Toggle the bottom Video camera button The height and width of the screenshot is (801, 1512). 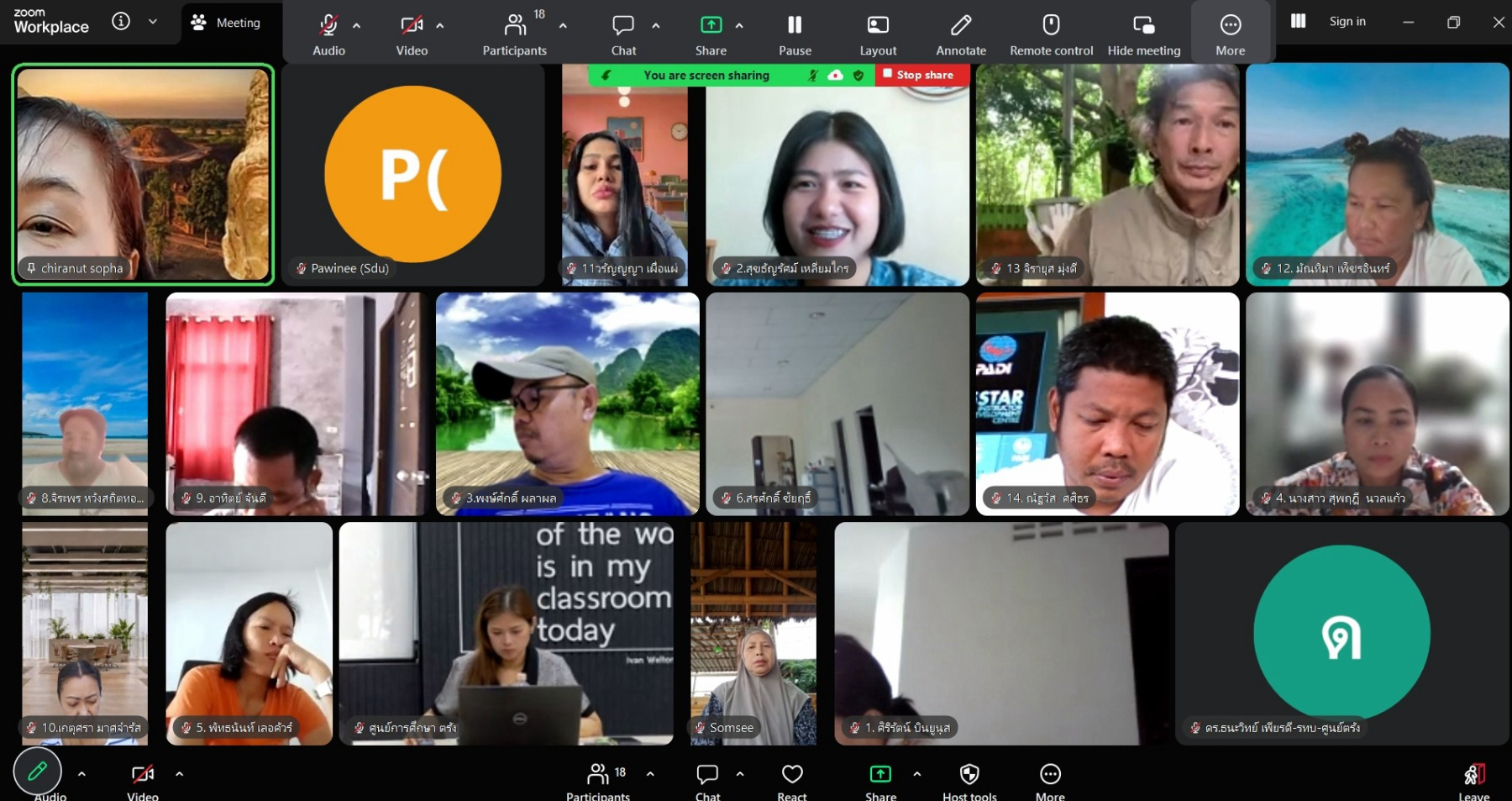point(143,773)
